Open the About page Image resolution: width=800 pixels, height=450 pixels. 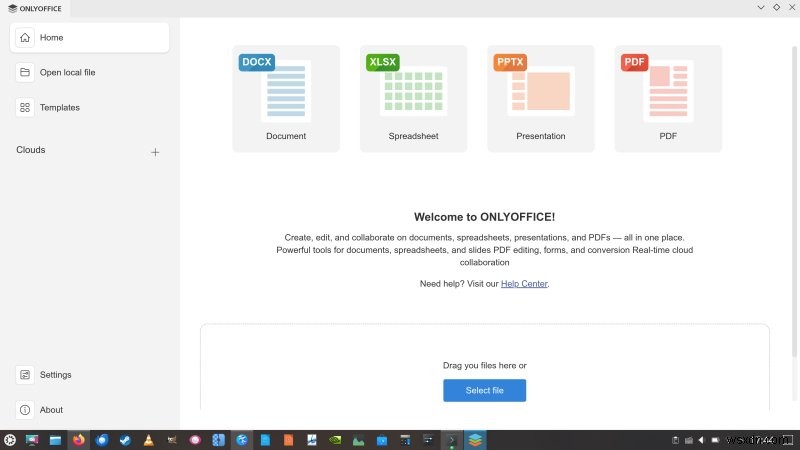tap(89, 410)
